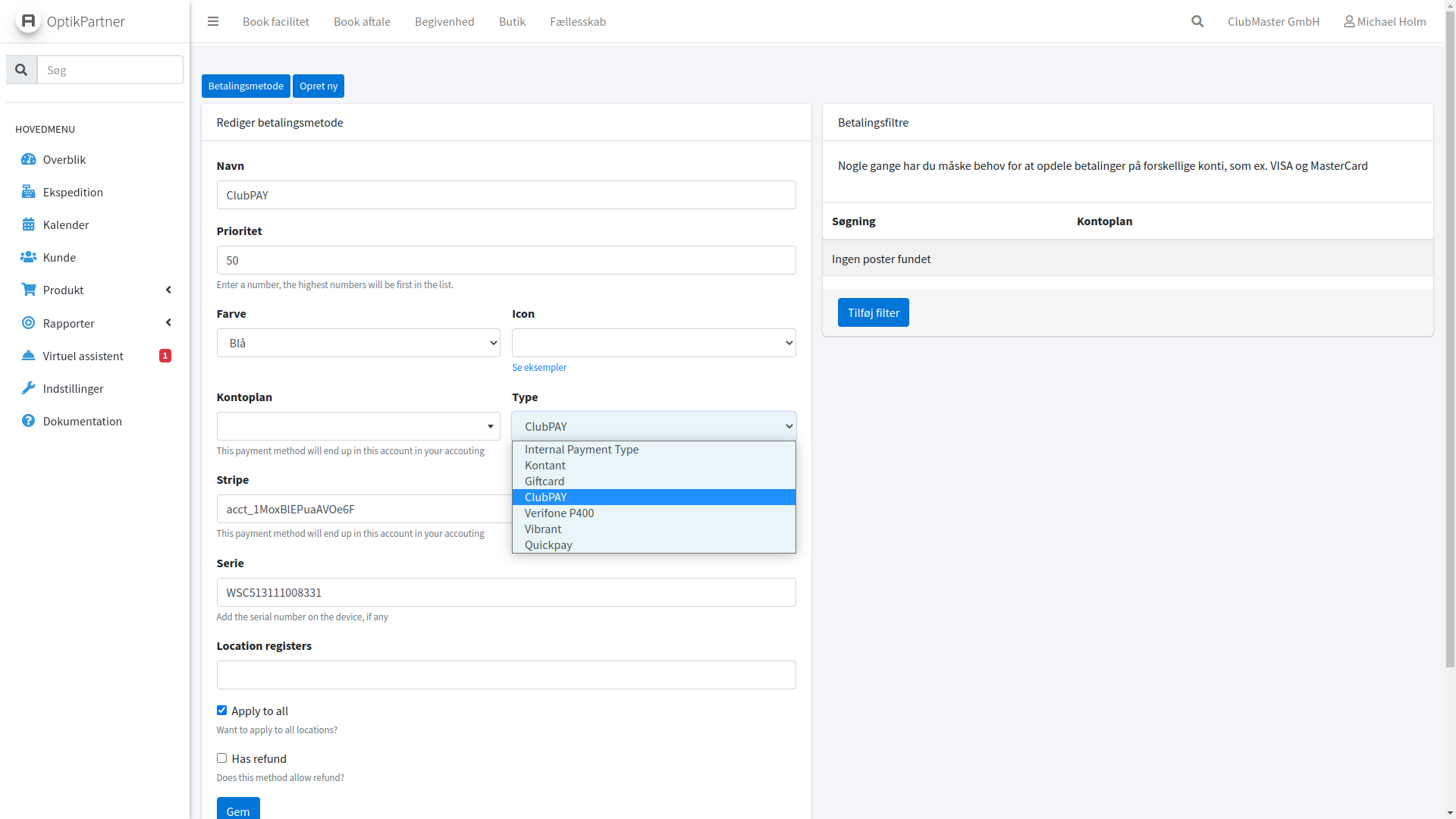Viewport: 1456px width, 819px height.
Task: Uncheck the Apply to all checkbox
Action: click(221, 711)
